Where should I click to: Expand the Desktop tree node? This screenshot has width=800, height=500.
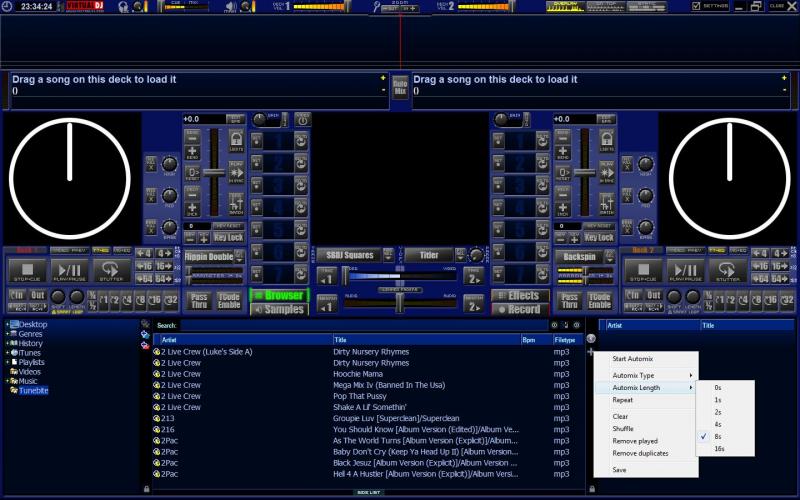(7, 324)
